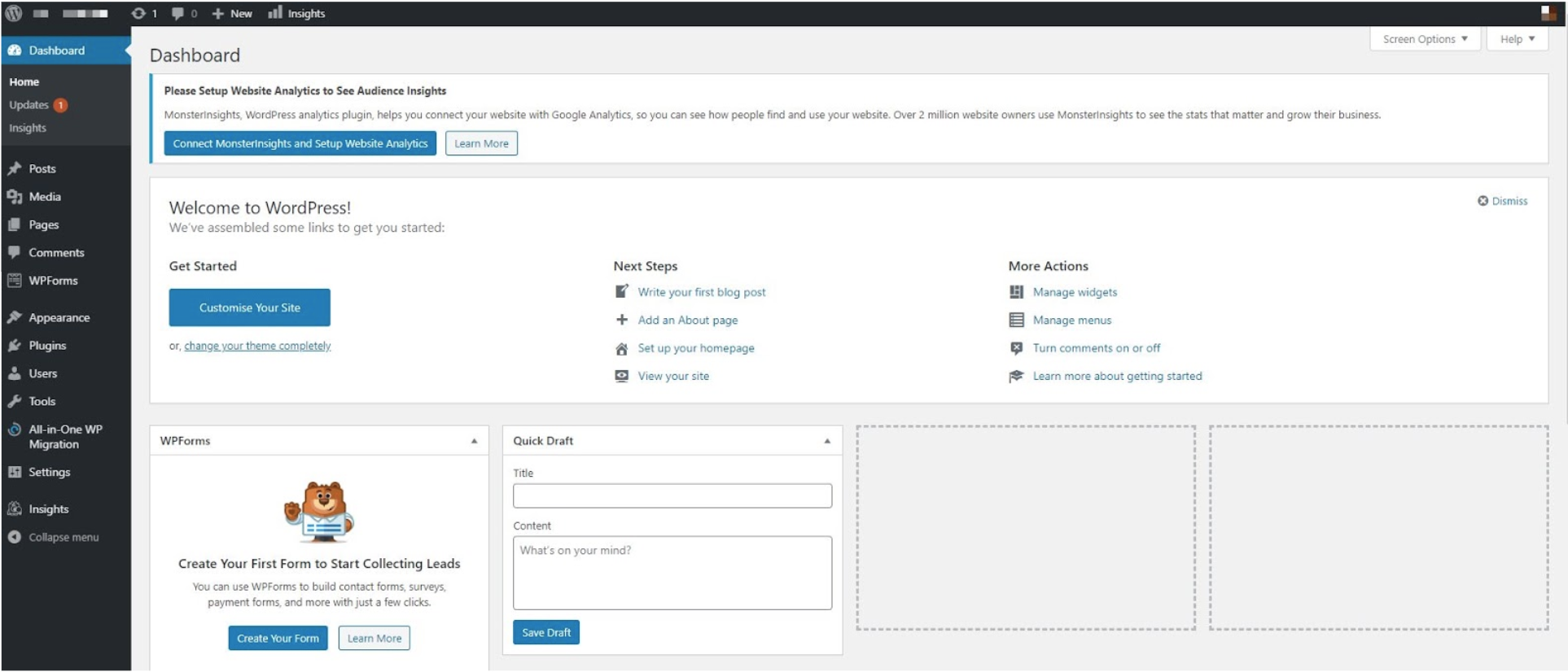This screenshot has height=672, width=1568.
Task: Collapse the Quick Draft widget panel
Action: click(827, 441)
